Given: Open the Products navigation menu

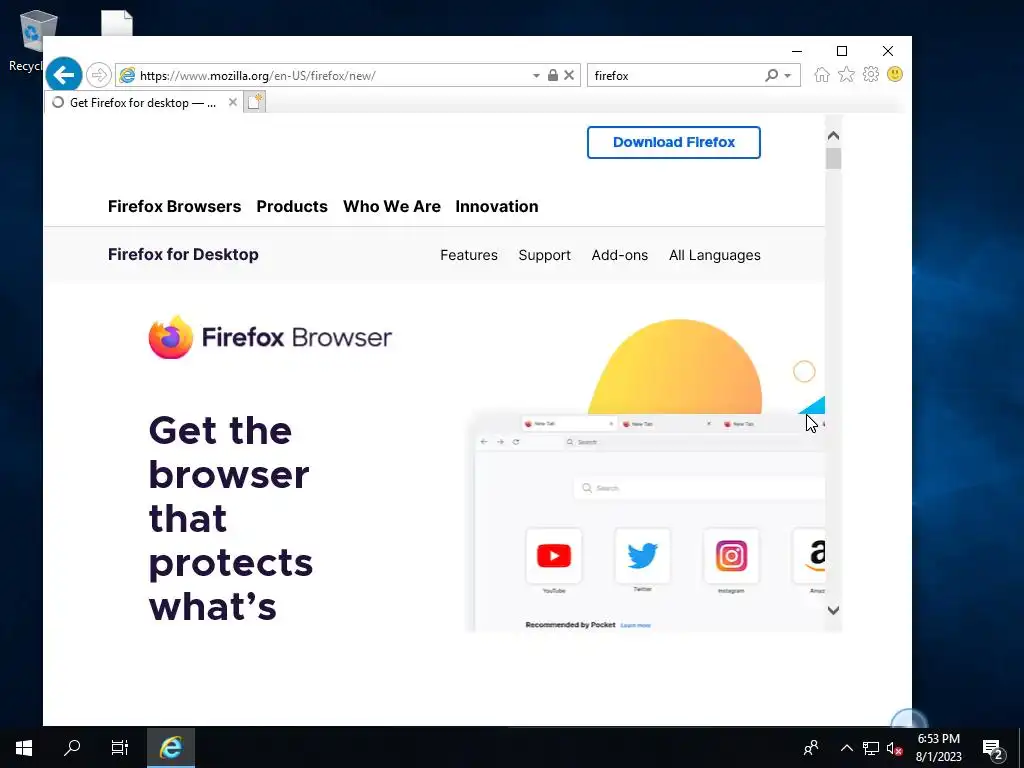Looking at the screenshot, I should (292, 206).
